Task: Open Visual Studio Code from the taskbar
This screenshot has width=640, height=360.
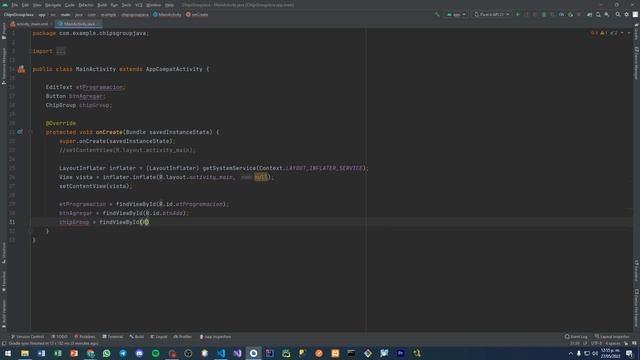Action: [221, 353]
